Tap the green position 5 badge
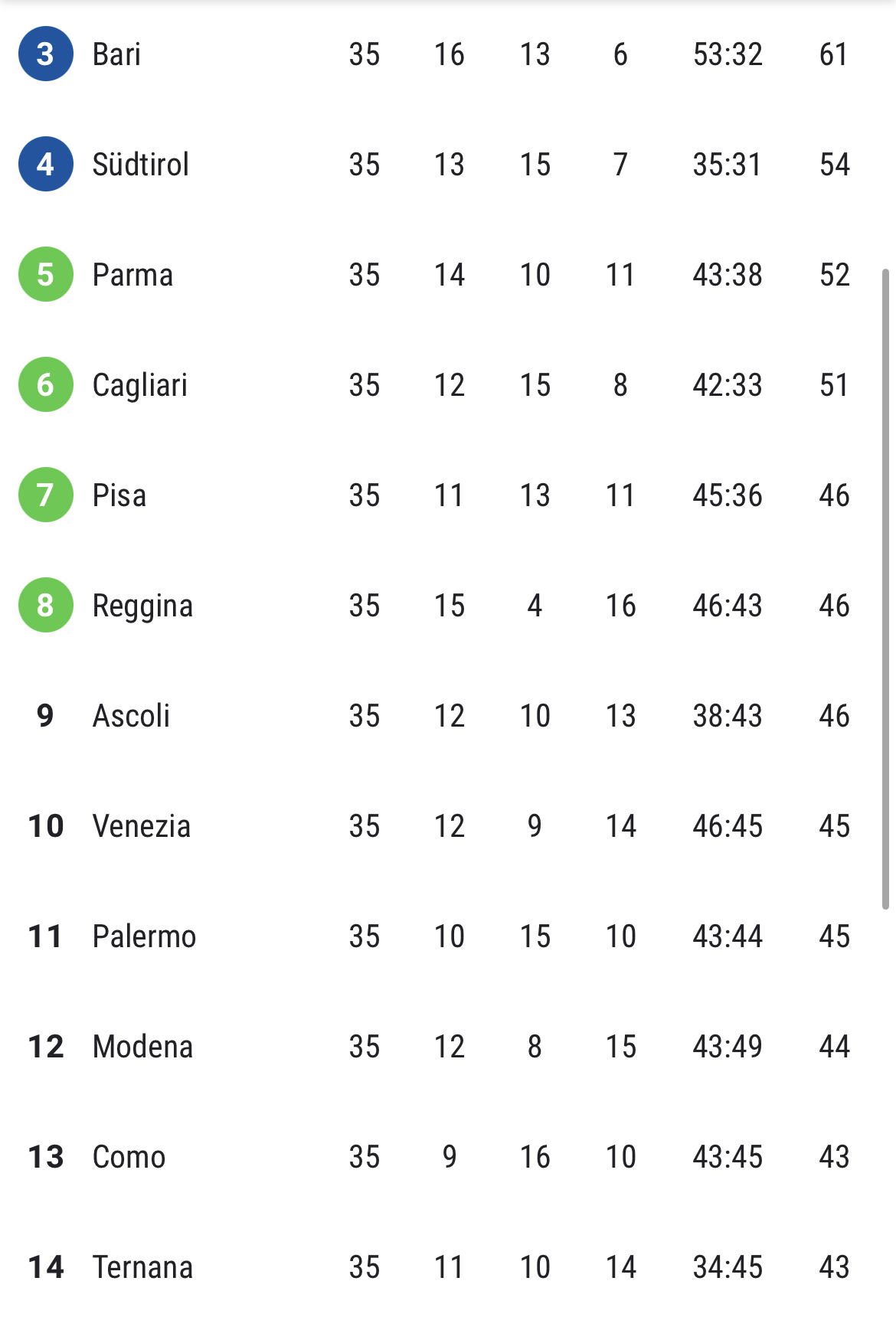 [46, 274]
